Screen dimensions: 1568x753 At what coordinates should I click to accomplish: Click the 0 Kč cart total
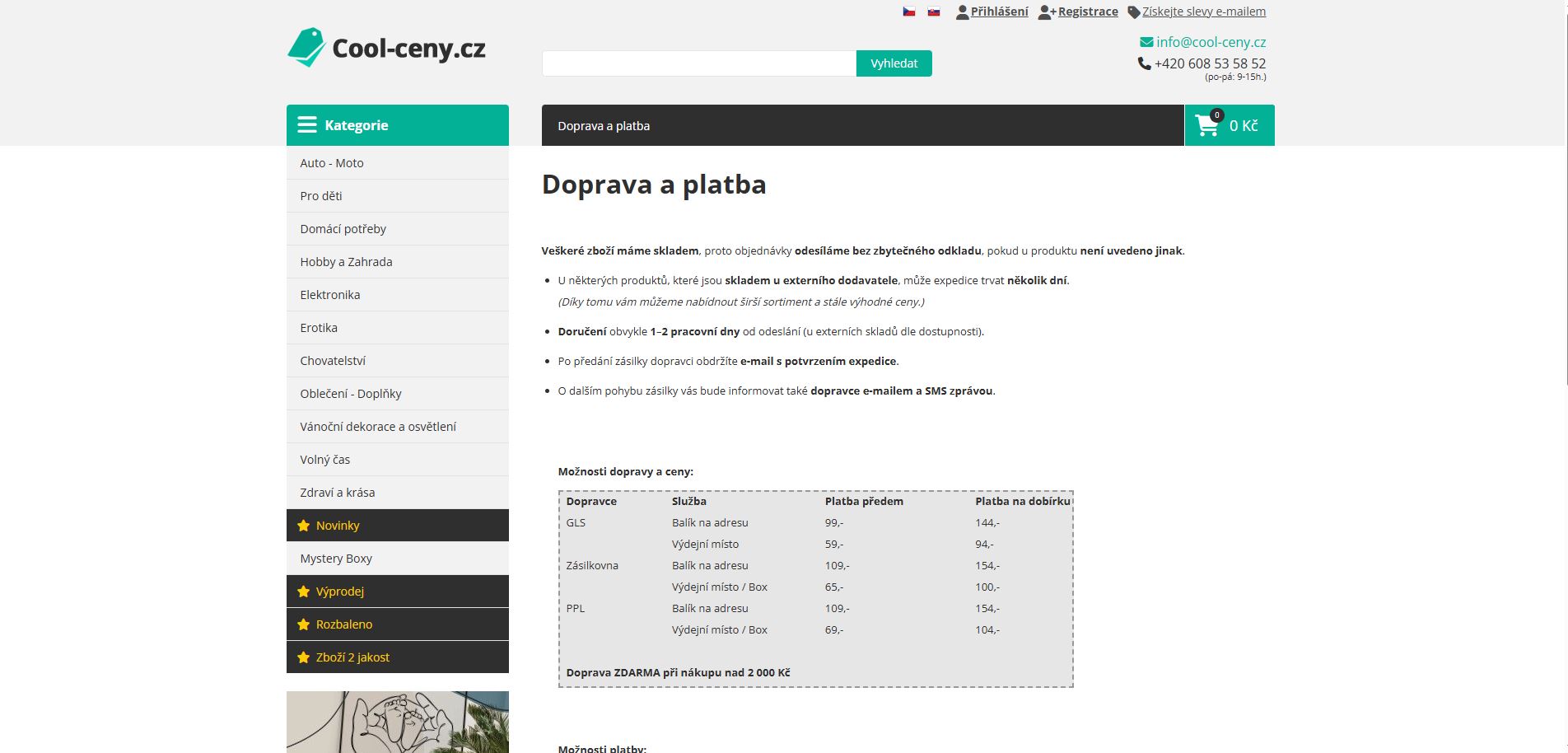[1244, 126]
